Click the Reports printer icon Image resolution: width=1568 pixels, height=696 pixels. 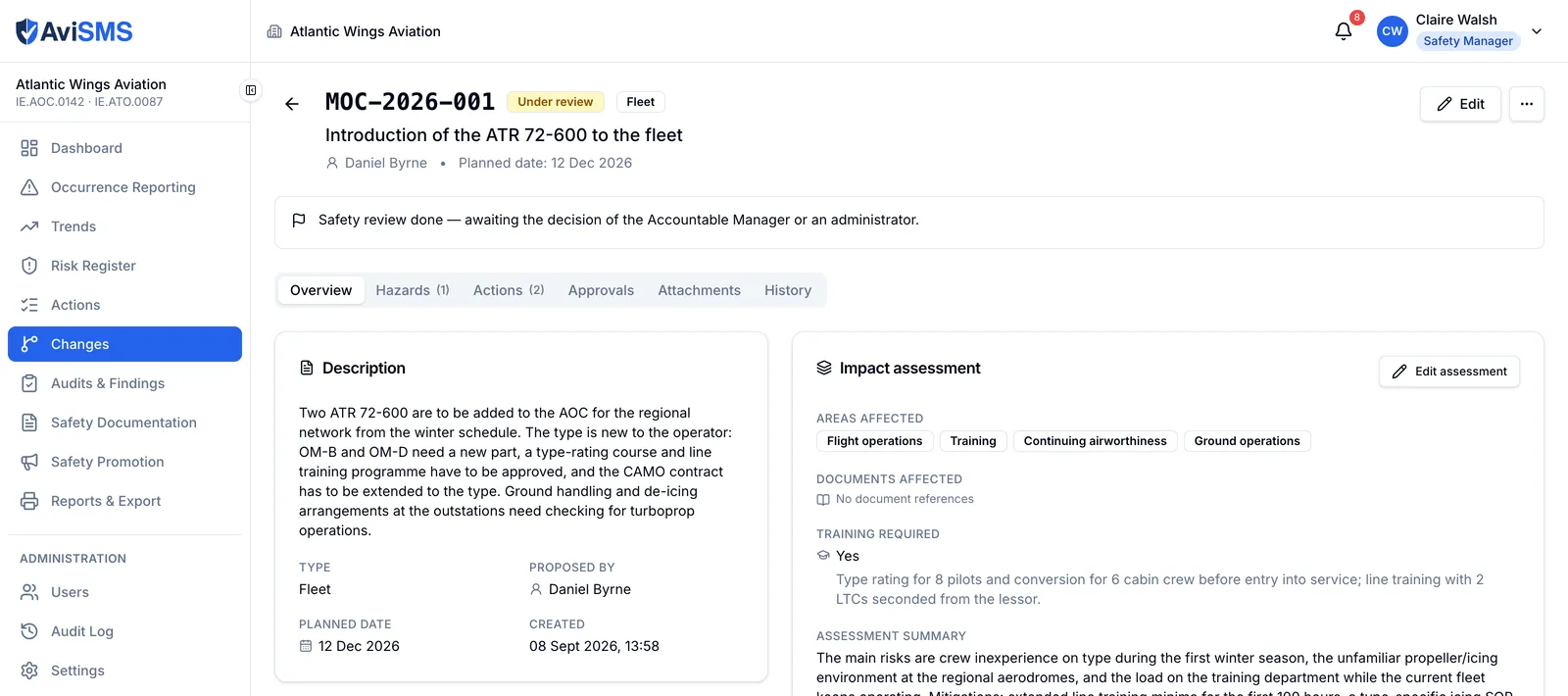point(29,501)
